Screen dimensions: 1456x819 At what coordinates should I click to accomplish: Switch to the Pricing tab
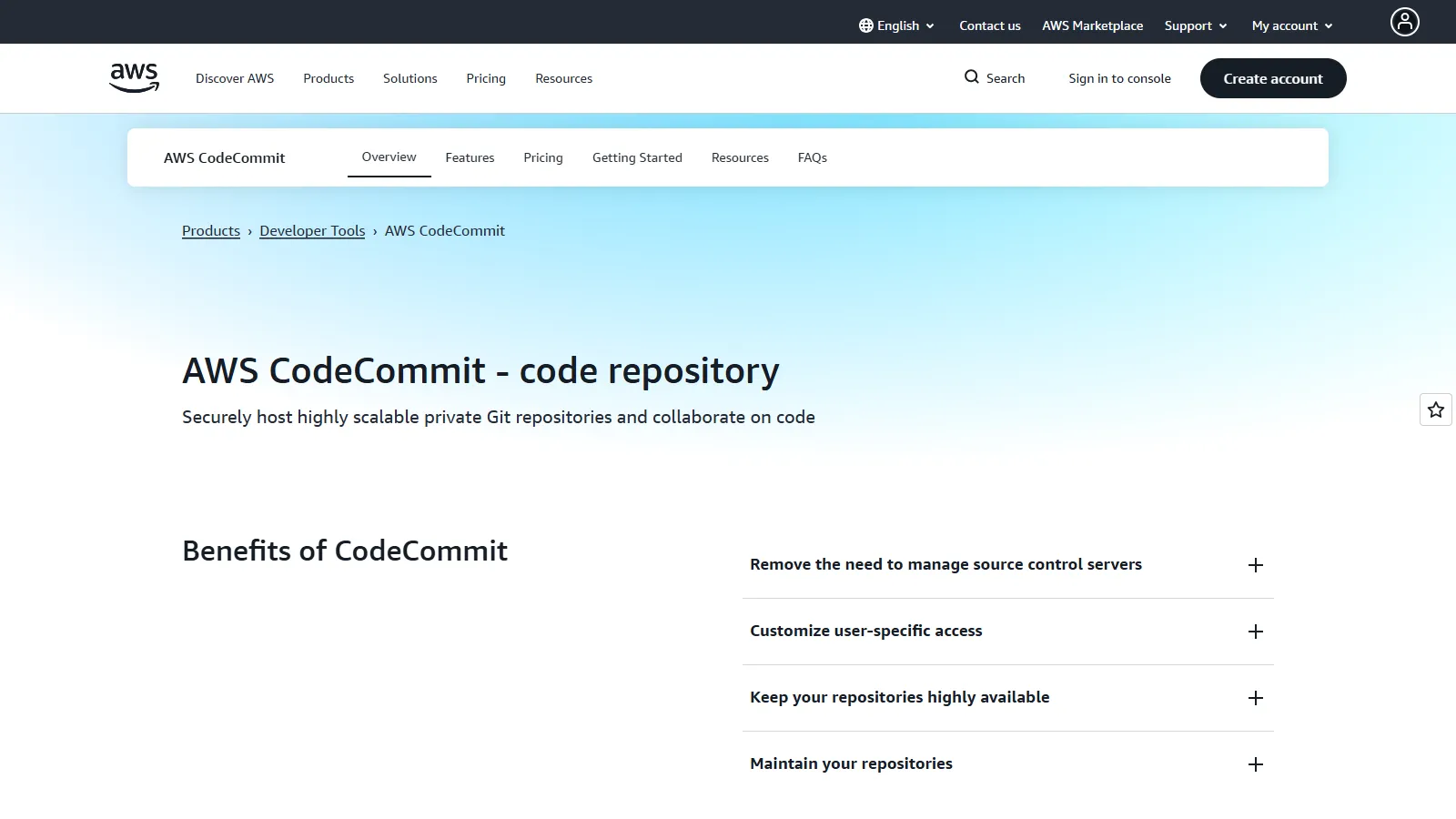[542, 157]
